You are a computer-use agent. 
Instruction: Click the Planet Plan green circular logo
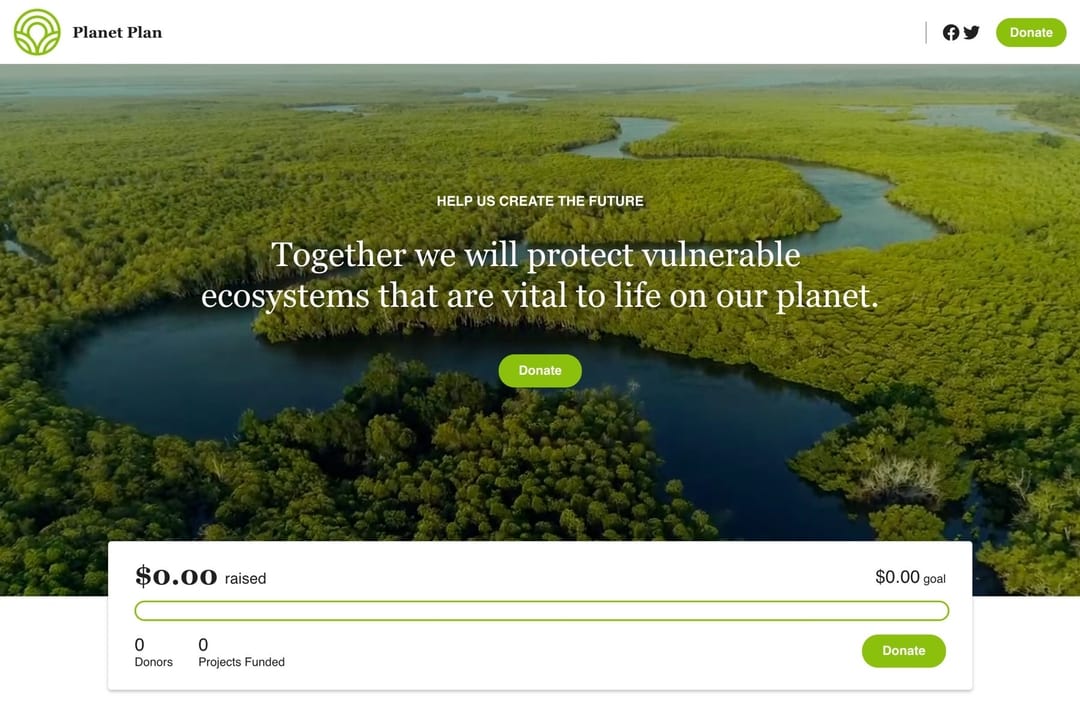click(x=37, y=32)
